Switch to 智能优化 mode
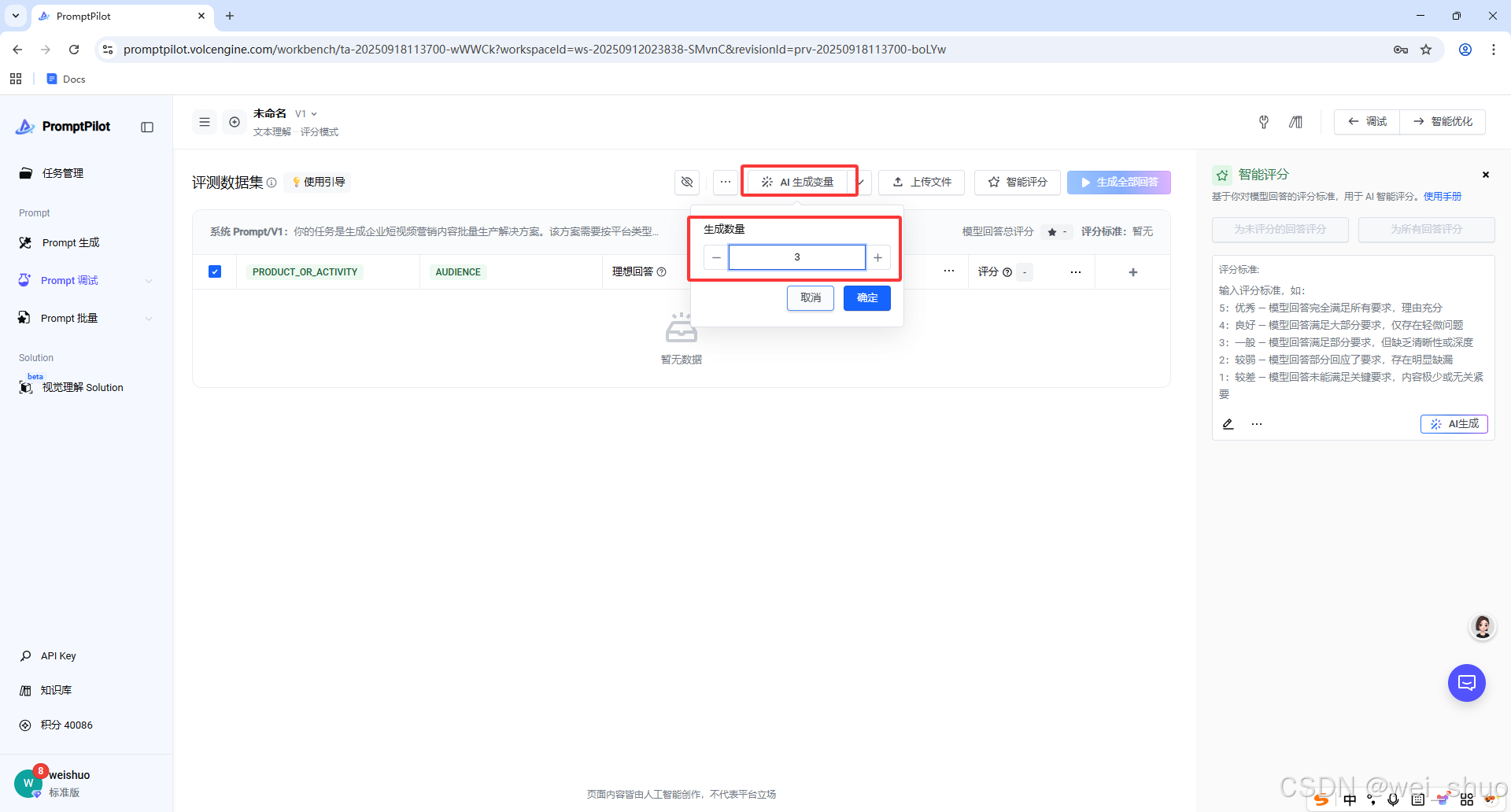Viewport: 1511px width, 812px height. pos(1443,122)
